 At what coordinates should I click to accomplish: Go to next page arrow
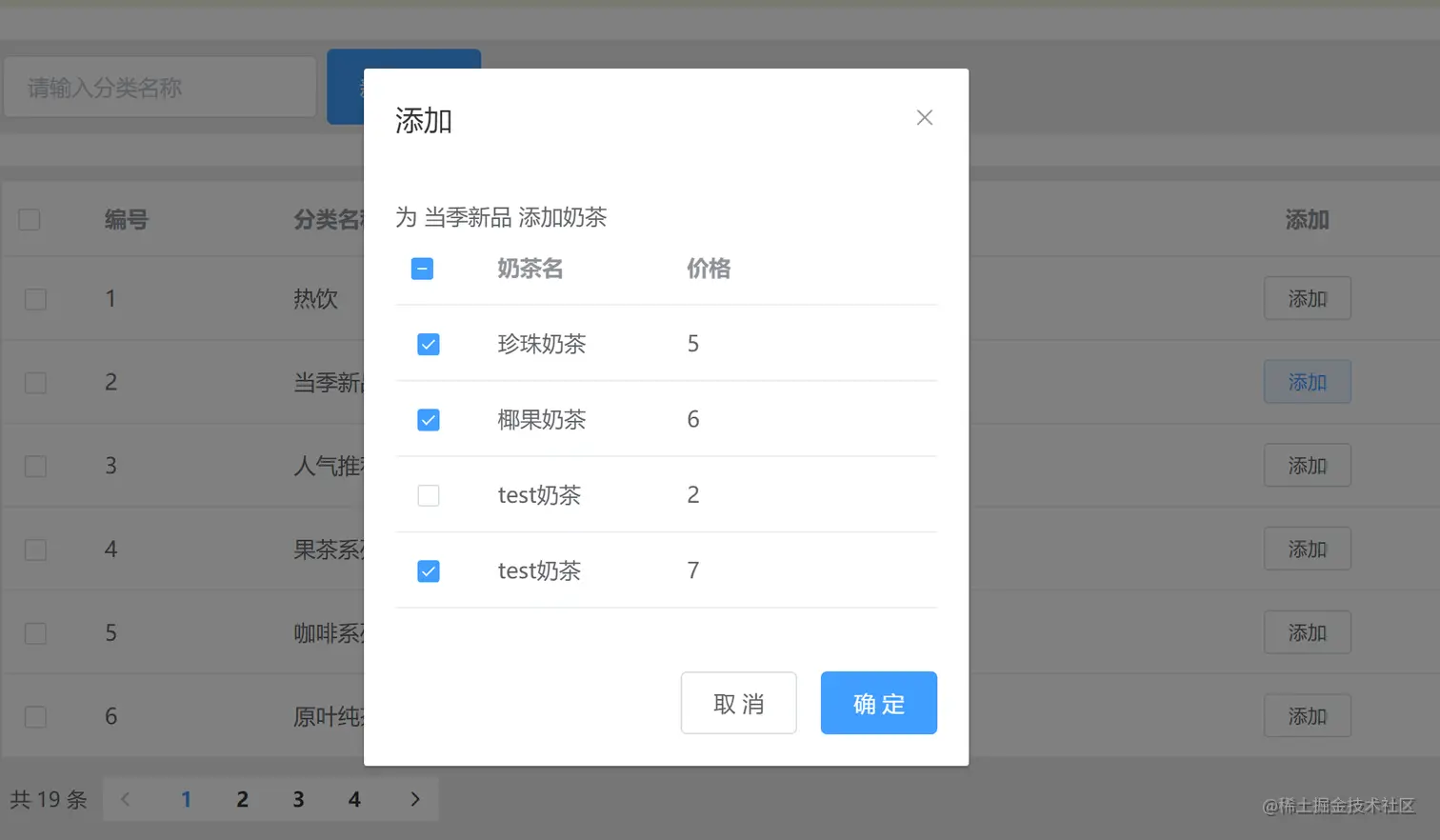[x=414, y=799]
